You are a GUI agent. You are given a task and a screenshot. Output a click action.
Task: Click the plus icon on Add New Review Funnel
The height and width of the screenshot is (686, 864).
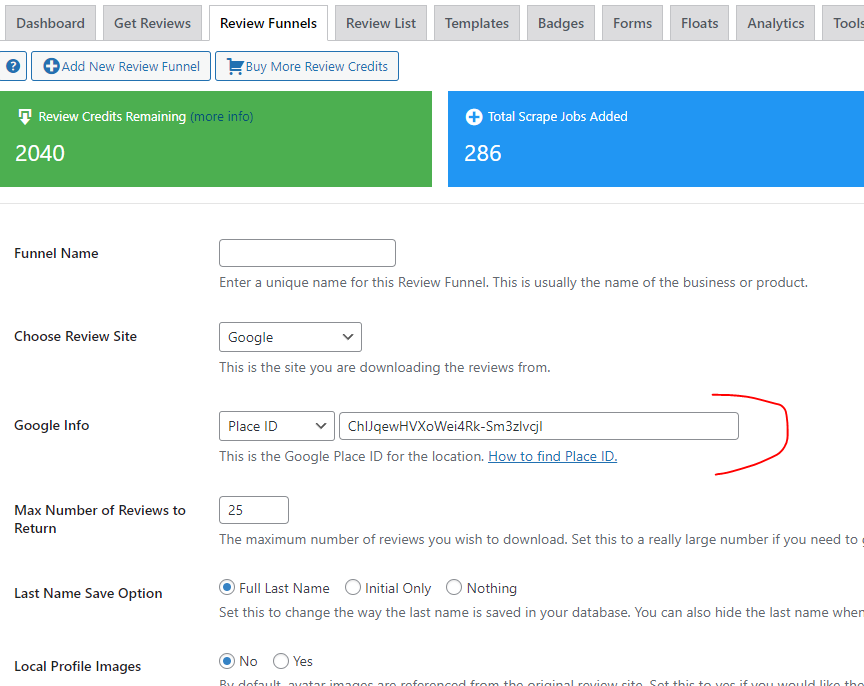tap(51, 66)
